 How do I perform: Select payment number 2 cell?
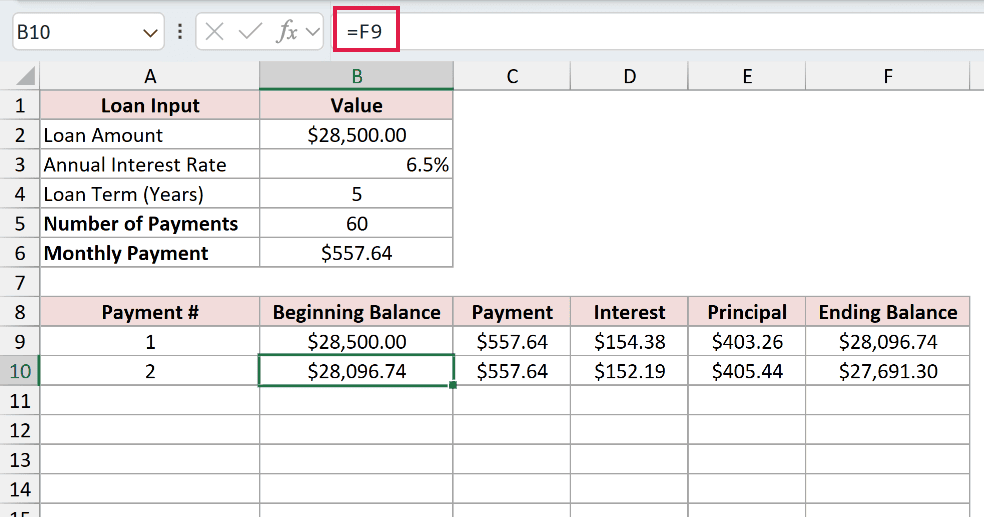[x=150, y=371]
